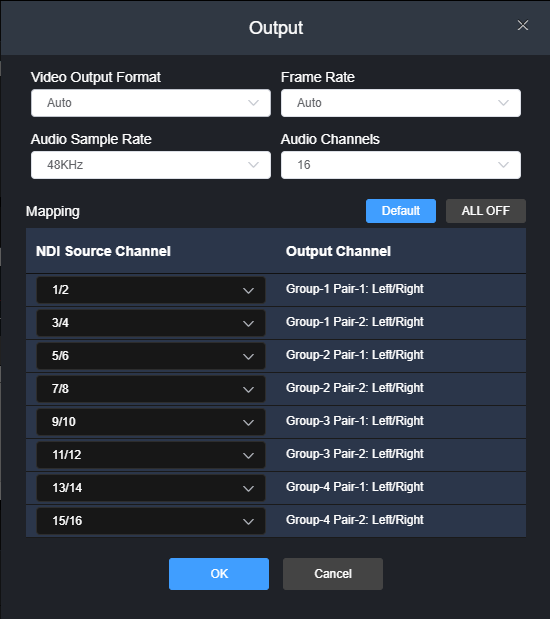Expand the 13/14 NDI source channel selector
Viewport: 550px width, 619px height.
(x=151, y=488)
